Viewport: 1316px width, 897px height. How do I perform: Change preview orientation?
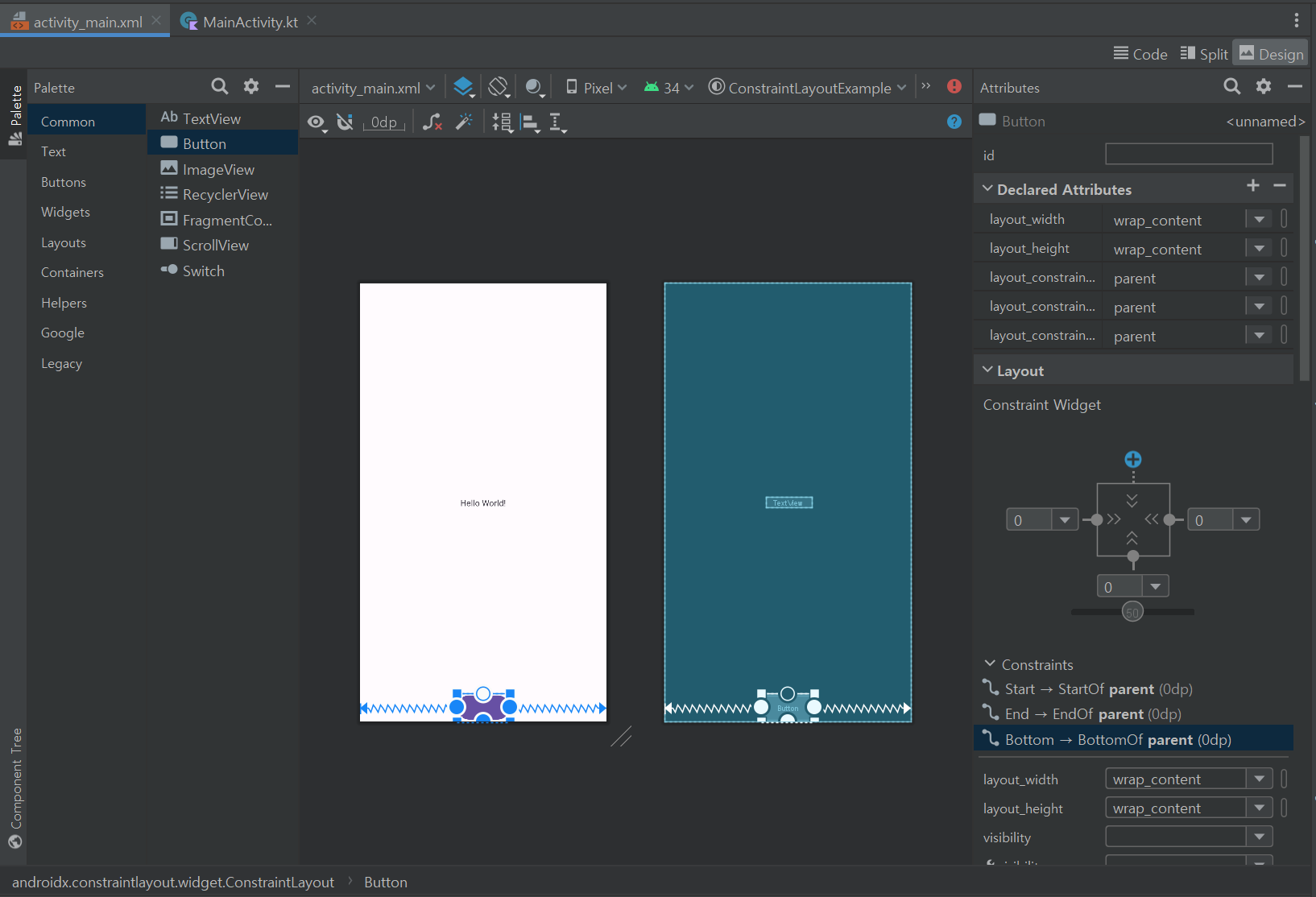coord(499,87)
